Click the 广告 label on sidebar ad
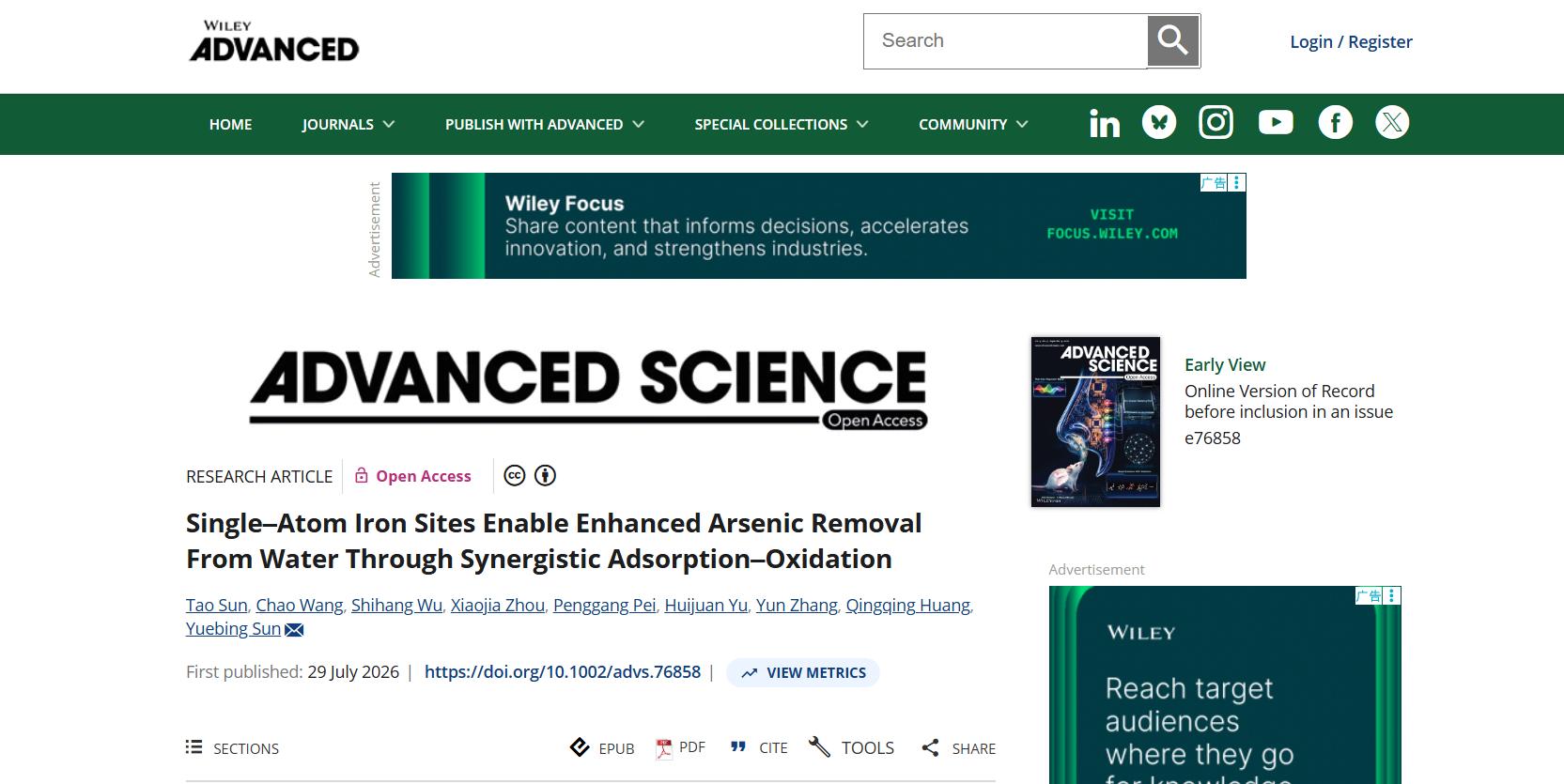Viewport: 1564px width, 784px height. (x=1369, y=595)
